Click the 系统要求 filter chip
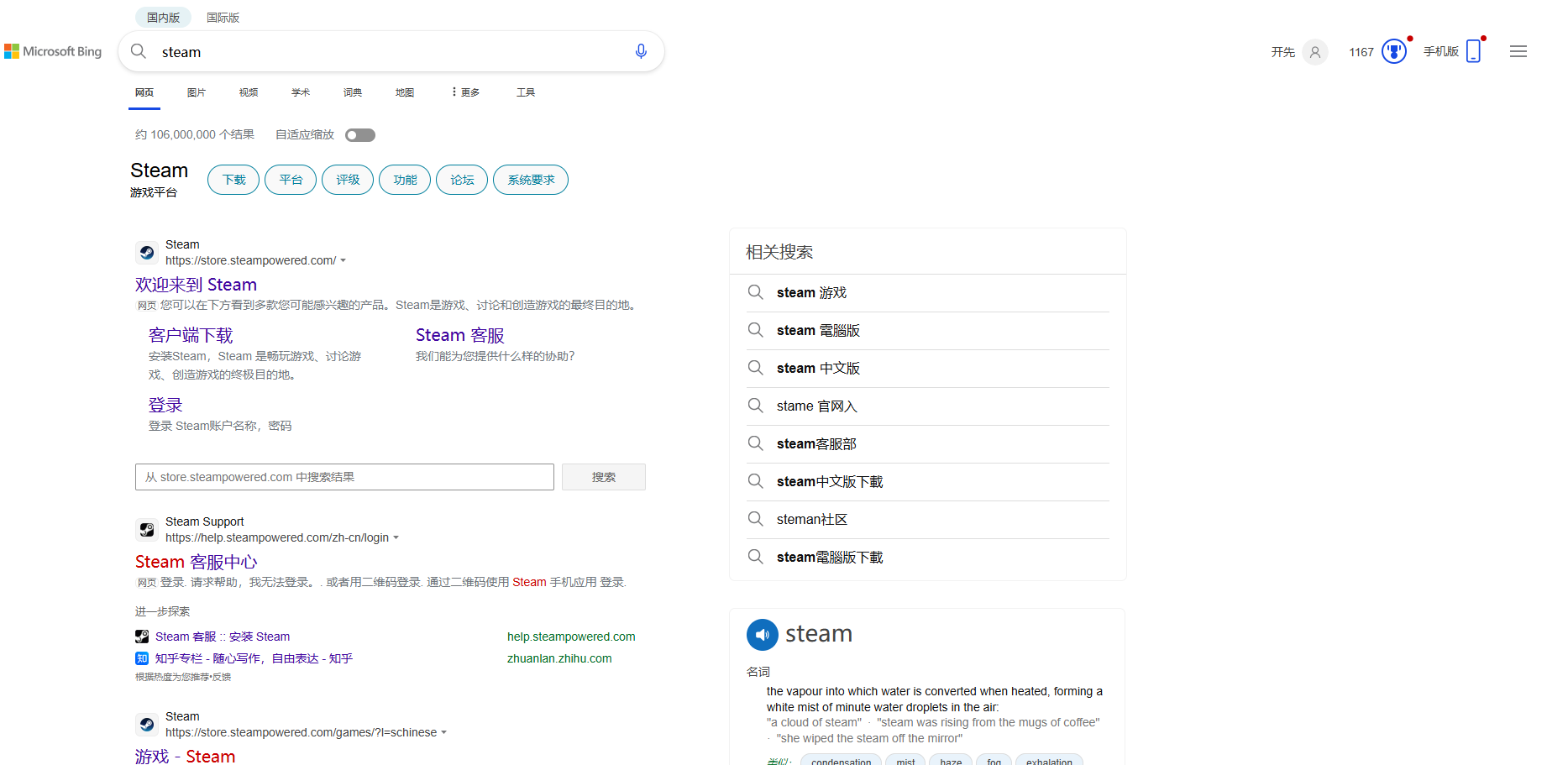The image size is (1568, 765). 531,180
